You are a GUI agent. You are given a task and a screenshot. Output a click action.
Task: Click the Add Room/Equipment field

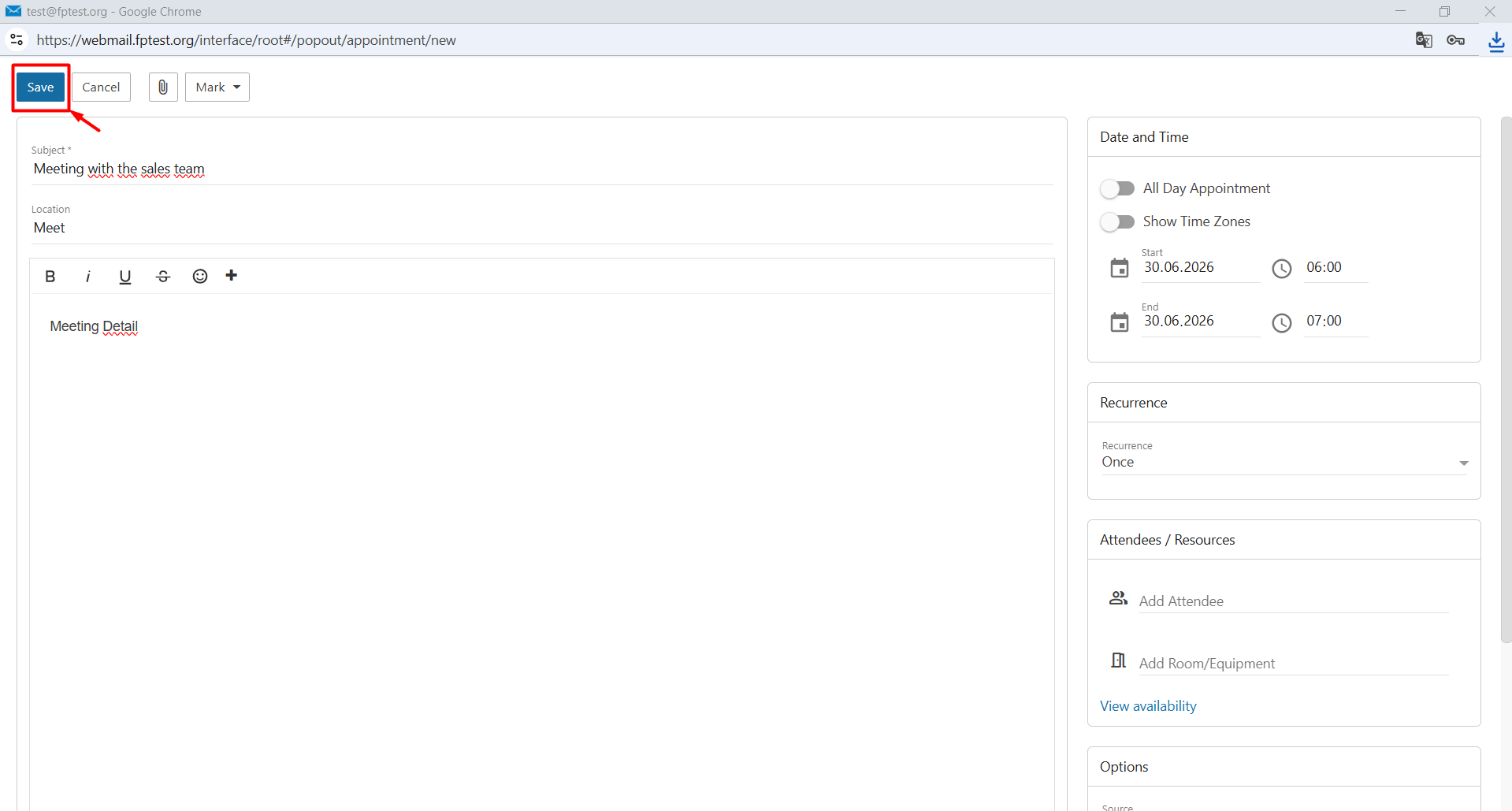tap(1293, 664)
